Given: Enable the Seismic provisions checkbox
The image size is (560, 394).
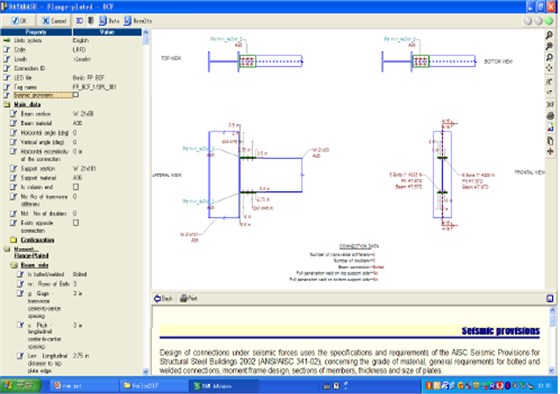Looking at the screenshot, I should tap(76, 95).
